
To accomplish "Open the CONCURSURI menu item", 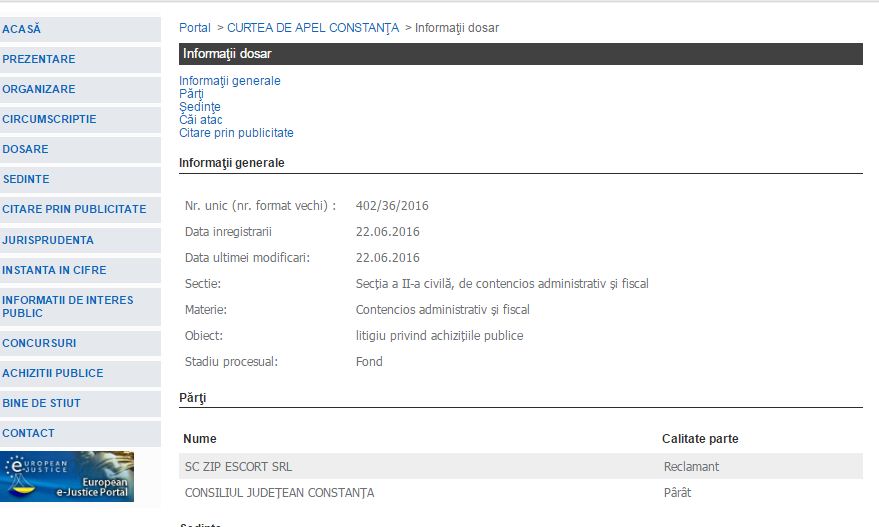I will point(39,343).
